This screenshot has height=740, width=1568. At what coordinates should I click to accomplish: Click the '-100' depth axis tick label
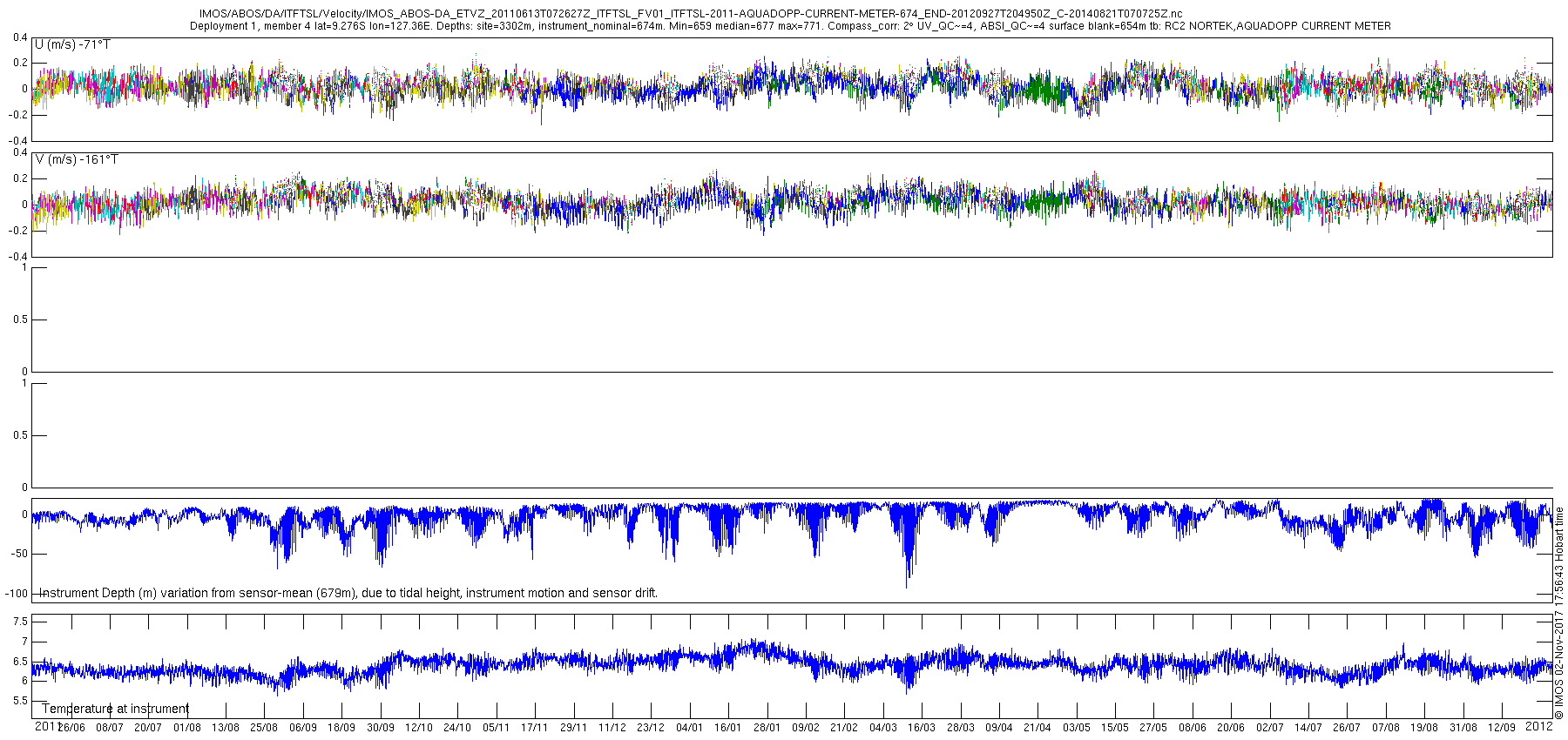pyautogui.click(x=17, y=594)
